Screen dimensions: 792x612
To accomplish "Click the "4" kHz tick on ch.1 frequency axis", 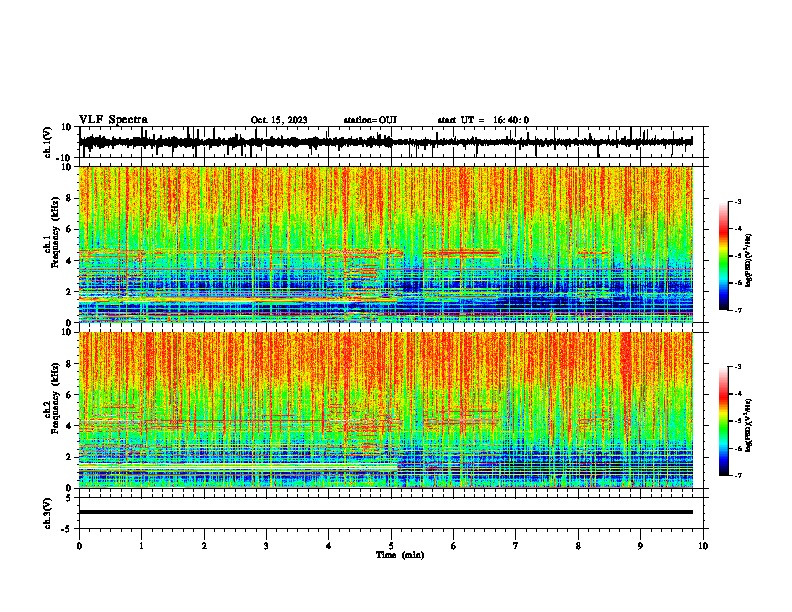I will click(69, 261).
